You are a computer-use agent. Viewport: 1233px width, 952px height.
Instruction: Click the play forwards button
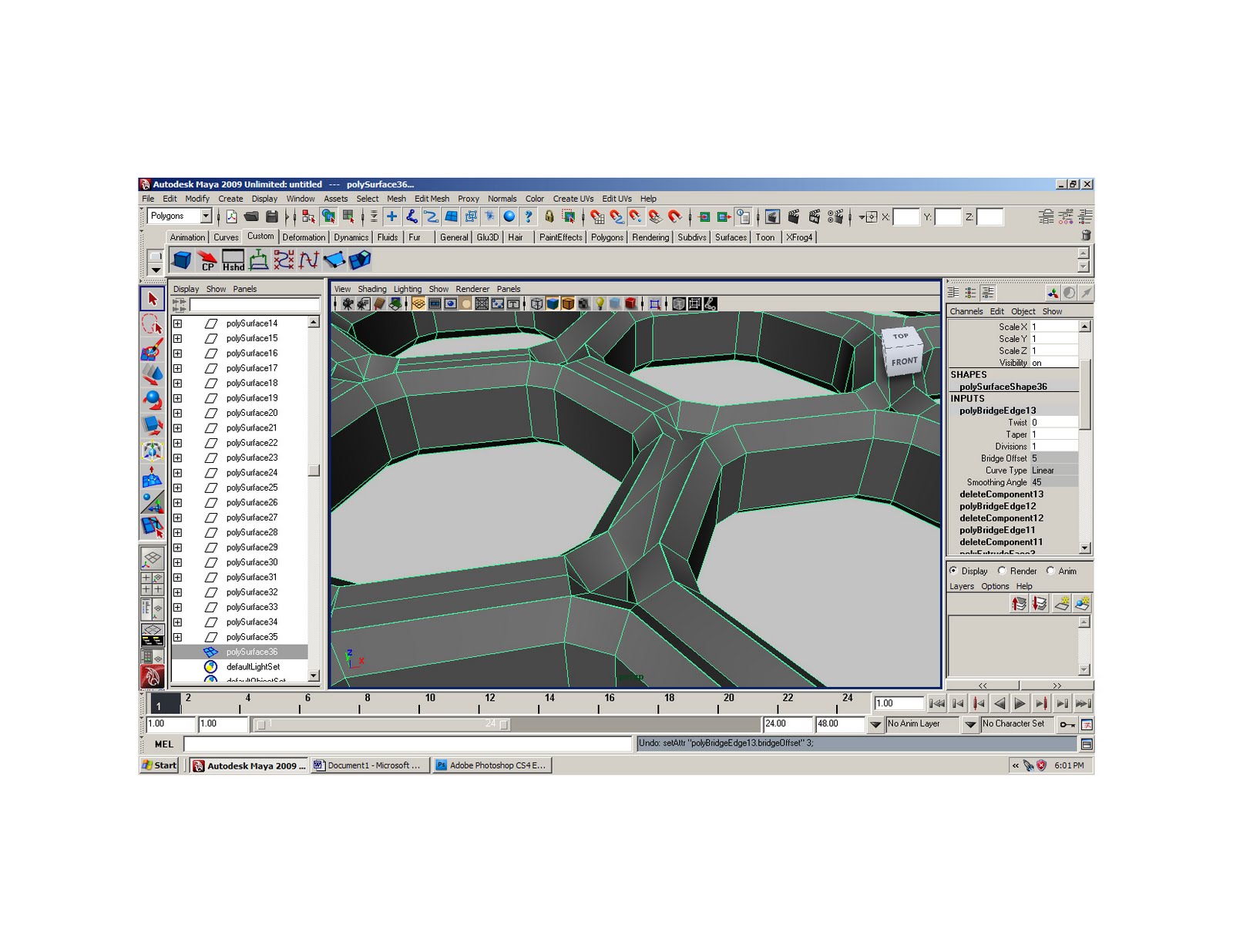point(1020,703)
